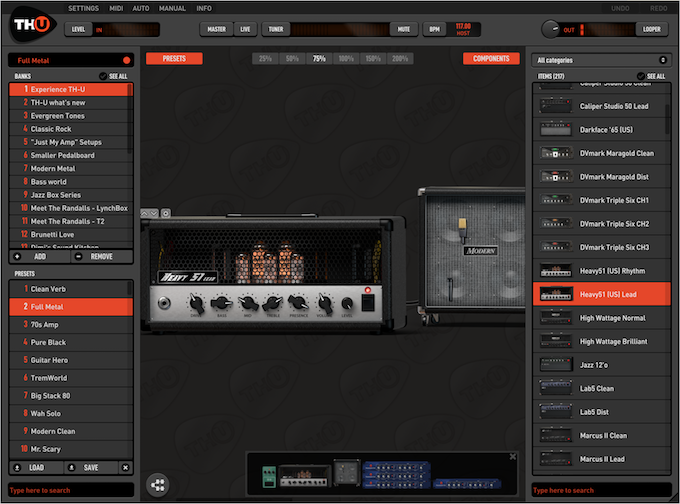Select the Modern Metal bank

71,168
